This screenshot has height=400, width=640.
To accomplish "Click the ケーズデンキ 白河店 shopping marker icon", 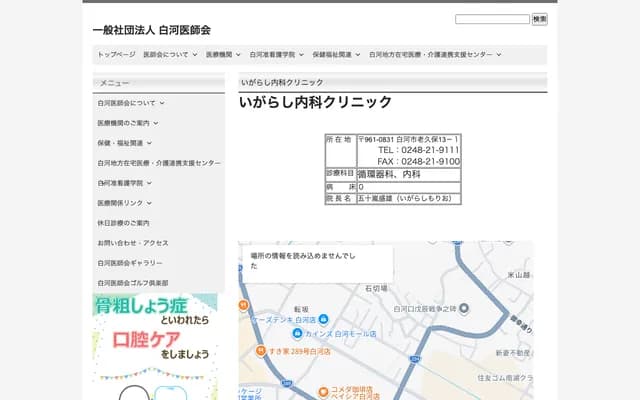I will [x=323, y=319].
